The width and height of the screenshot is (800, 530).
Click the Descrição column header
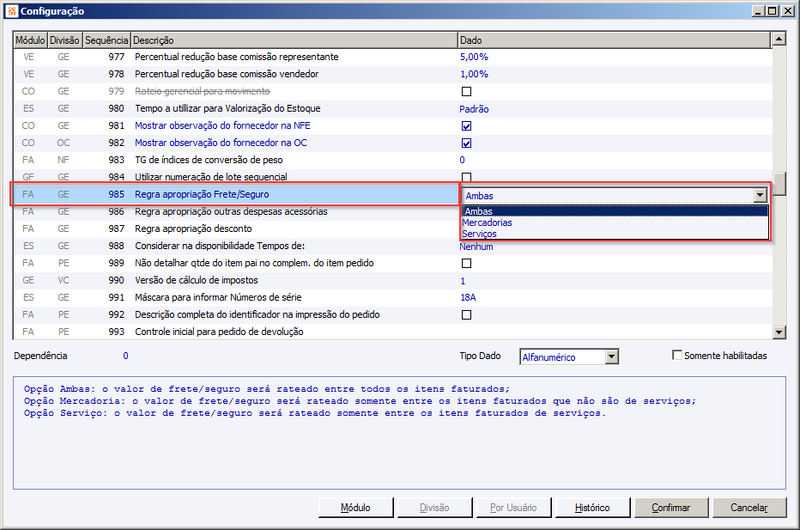click(294, 40)
